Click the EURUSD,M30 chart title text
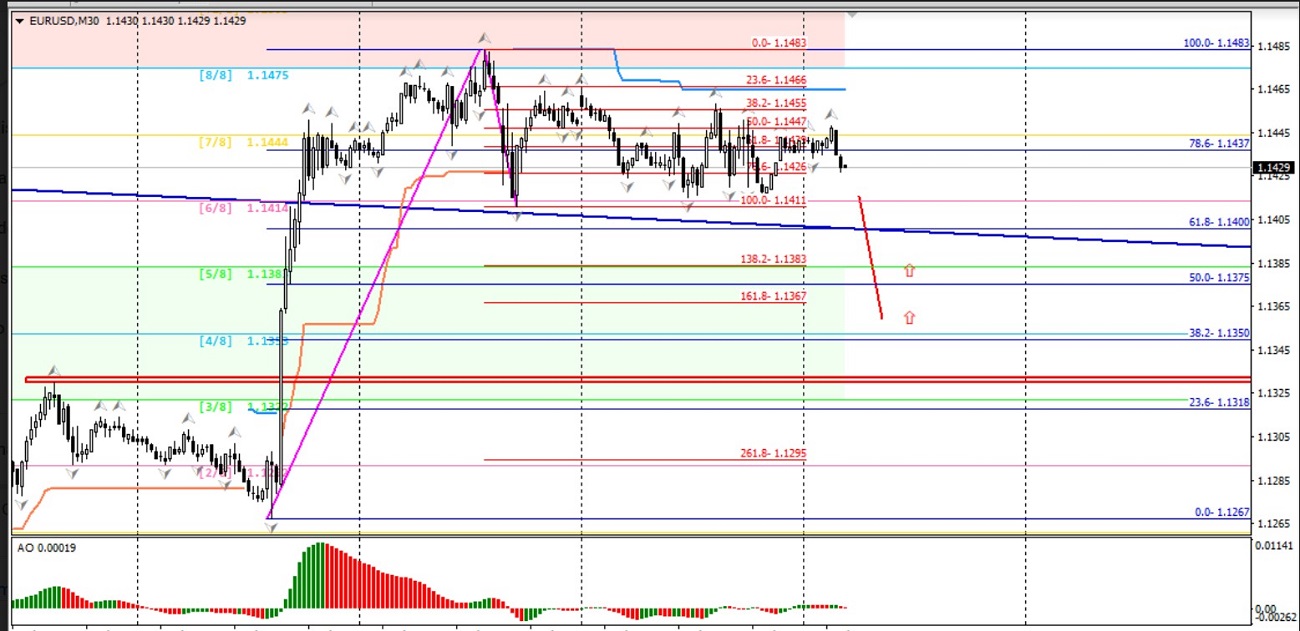The image size is (1300, 631). [x=65, y=20]
